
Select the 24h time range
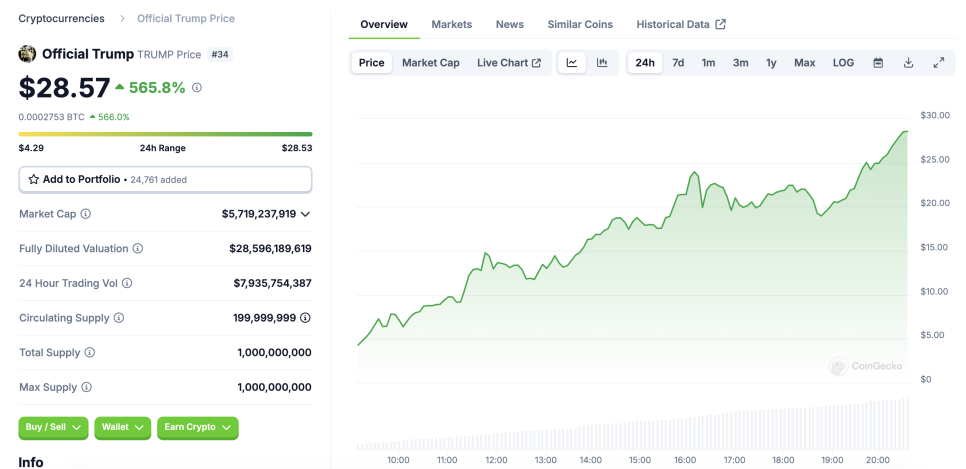coord(645,63)
